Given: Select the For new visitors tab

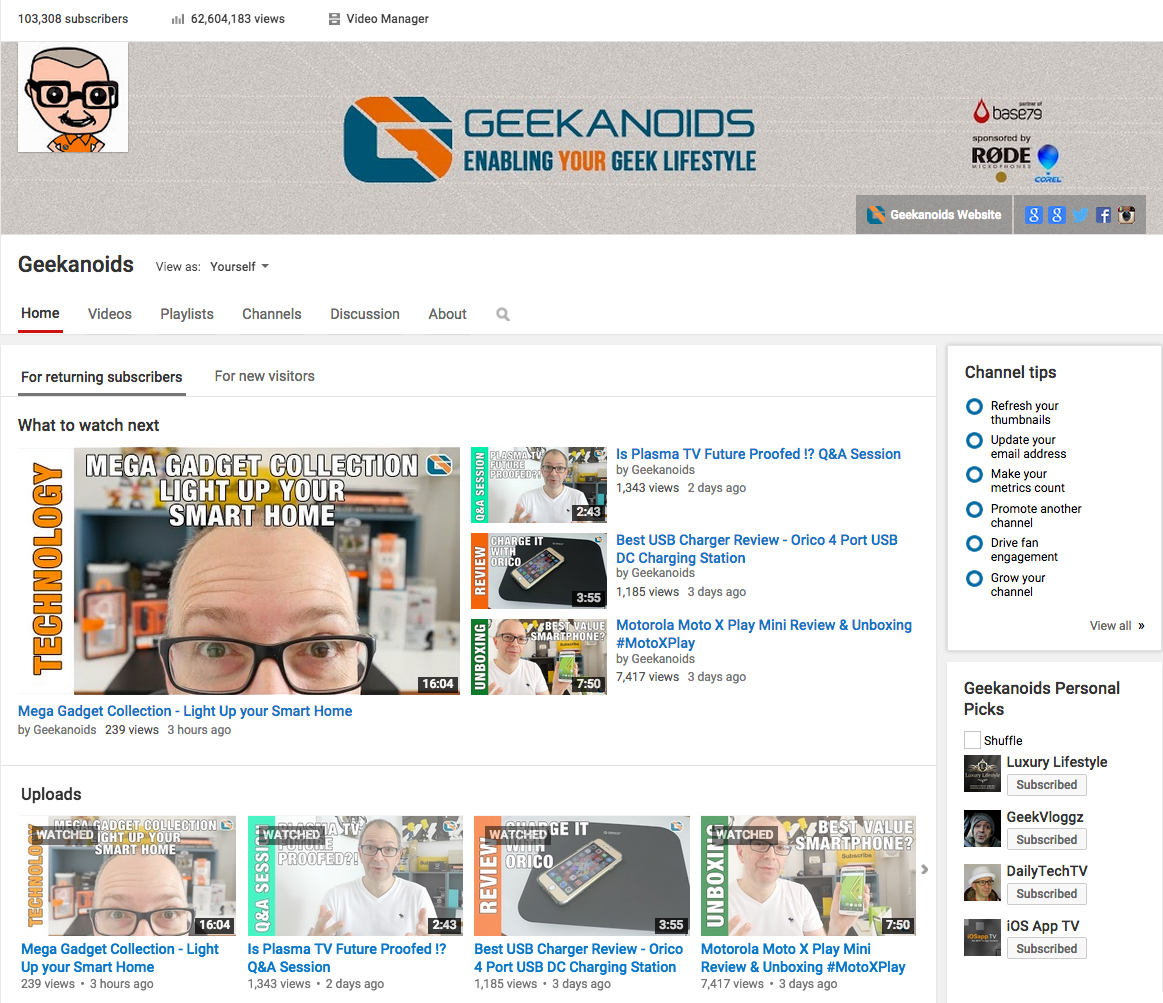Looking at the screenshot, I should tap(265, 376).
